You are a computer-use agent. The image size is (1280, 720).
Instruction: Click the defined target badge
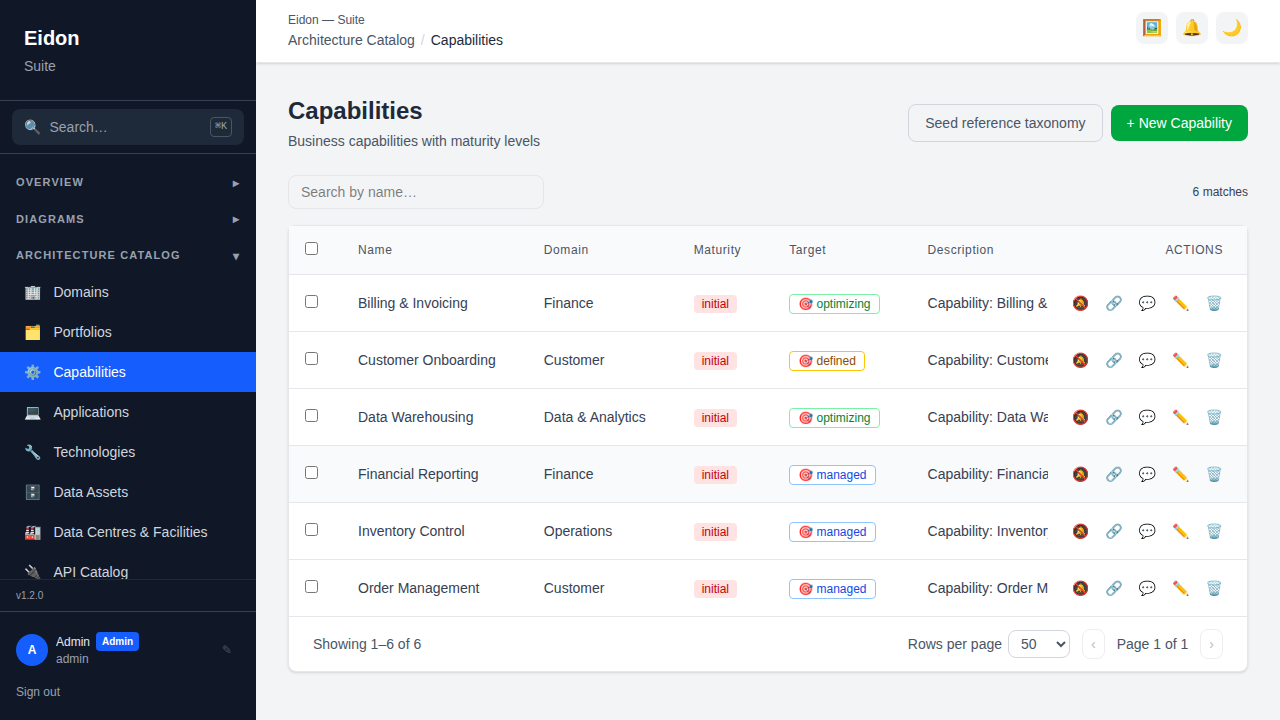[x=827, y=361]
